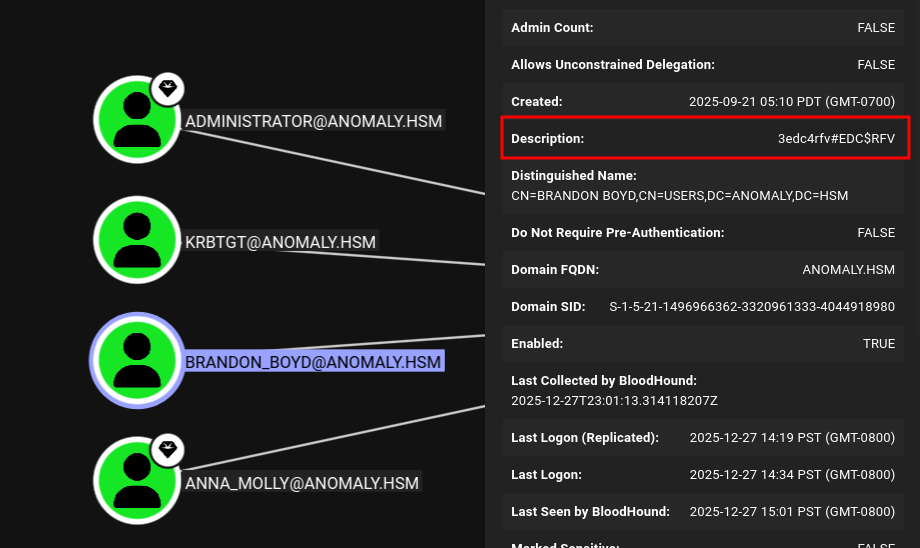This screenshot has height=548, width=920.
Task: Click the KRBTGT@ANOMALY.HSM node label
Action: click(x=280, y=242)
